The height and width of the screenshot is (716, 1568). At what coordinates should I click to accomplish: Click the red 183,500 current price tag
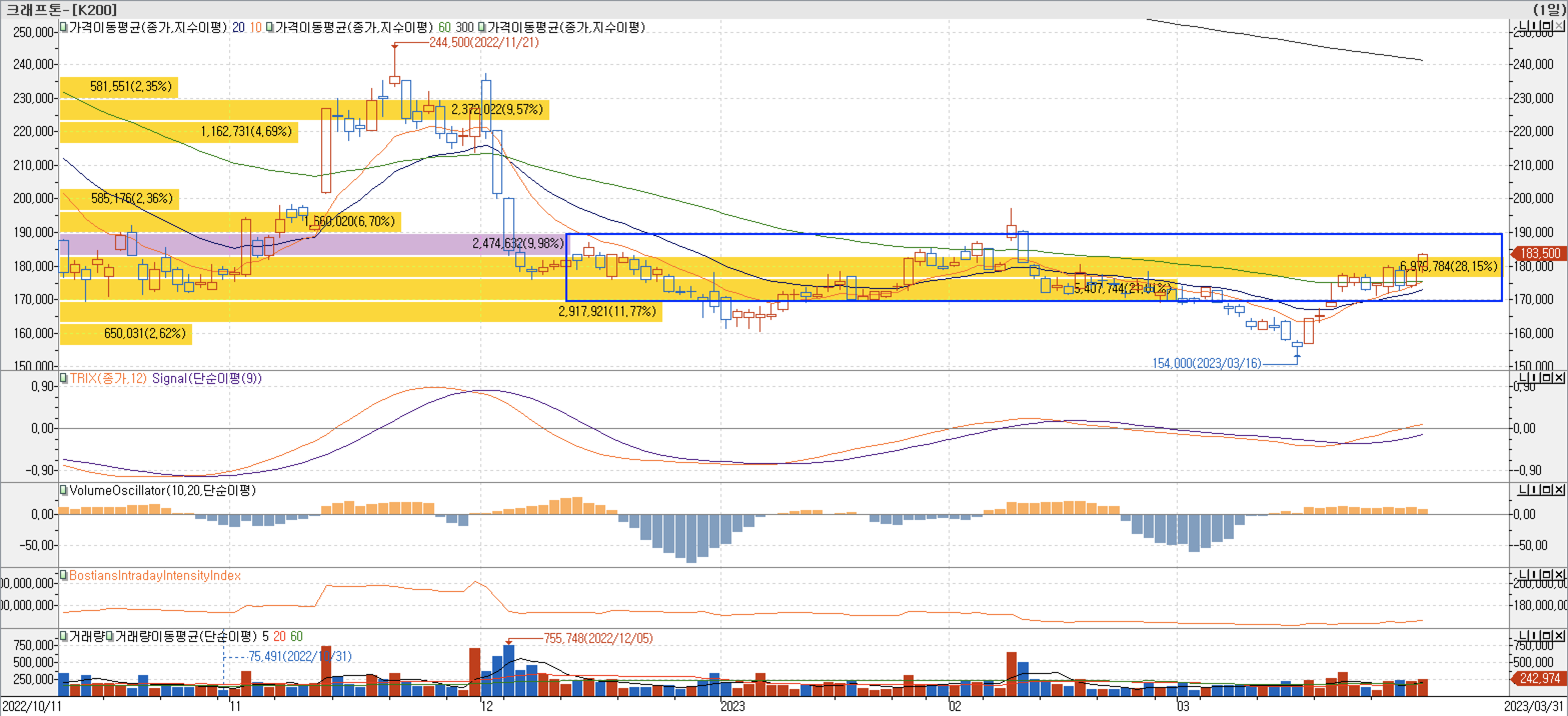click(1539, 253)
